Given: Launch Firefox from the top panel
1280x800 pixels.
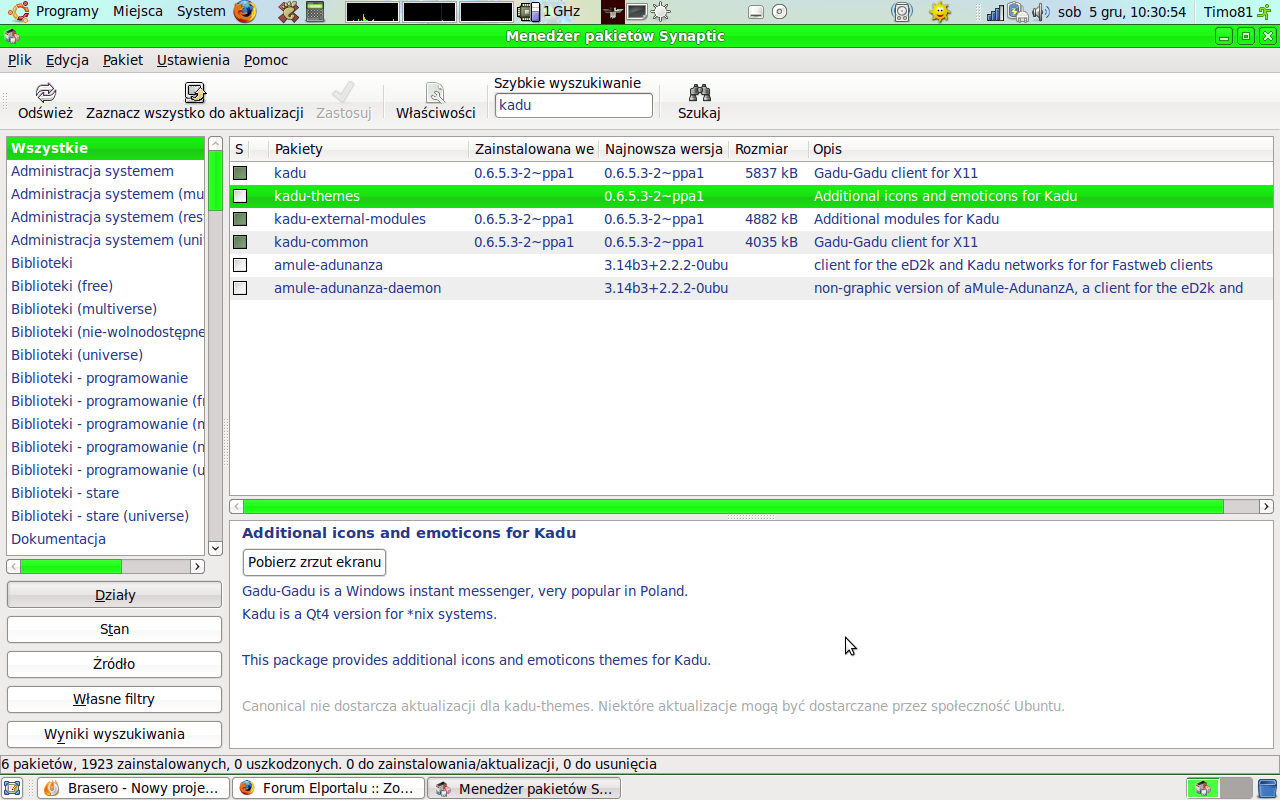Looking at the screenshot, I should point(245,12).
